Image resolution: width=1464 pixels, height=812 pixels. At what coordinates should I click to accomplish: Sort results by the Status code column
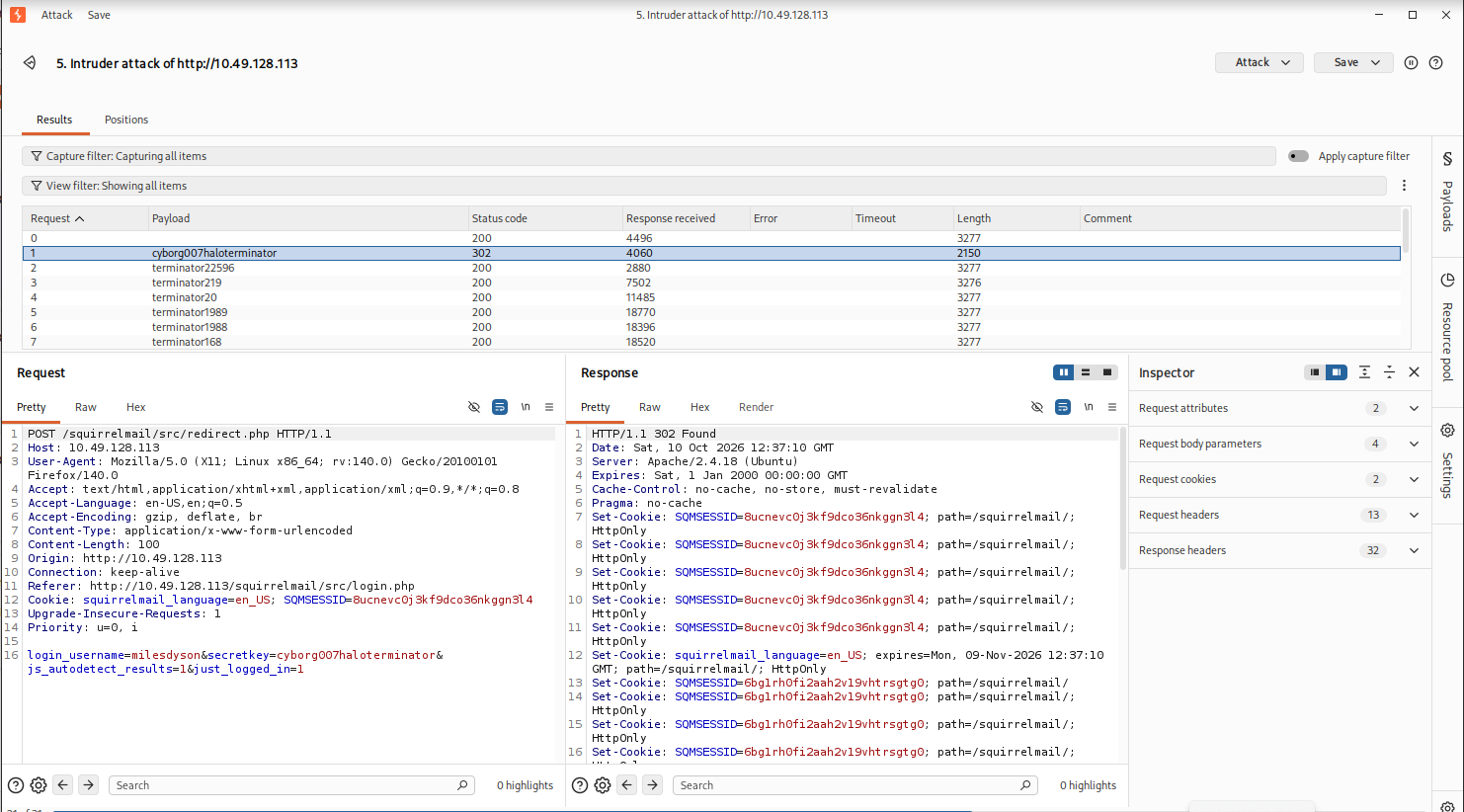tap(544, 218)
